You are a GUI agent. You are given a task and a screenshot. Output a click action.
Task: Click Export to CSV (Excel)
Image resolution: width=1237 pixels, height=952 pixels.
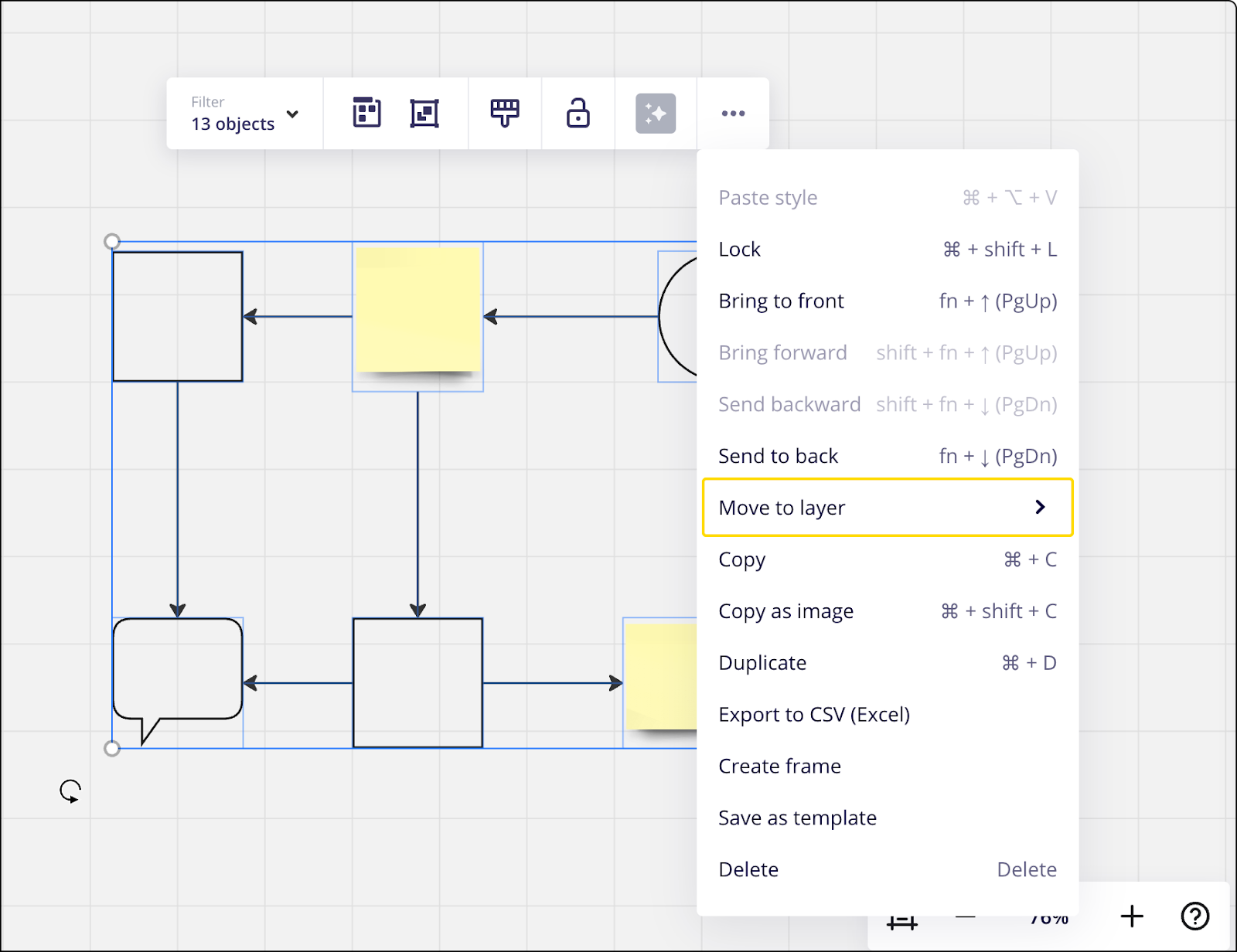[x=814, y=715]
